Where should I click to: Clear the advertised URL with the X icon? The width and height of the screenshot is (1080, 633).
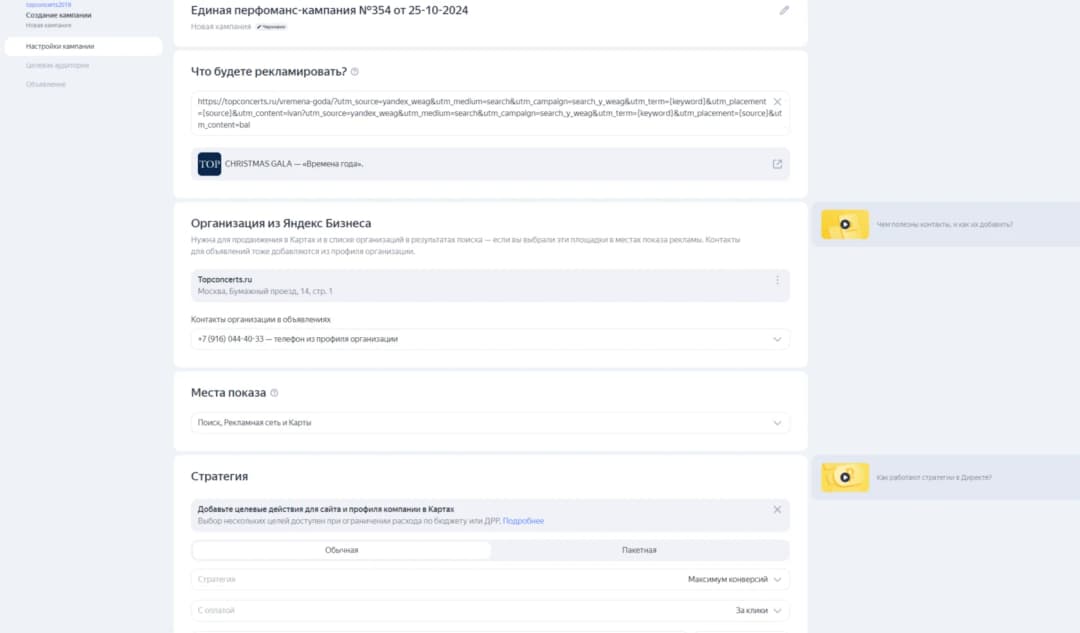pyautogui.click(x=777, y=102)
